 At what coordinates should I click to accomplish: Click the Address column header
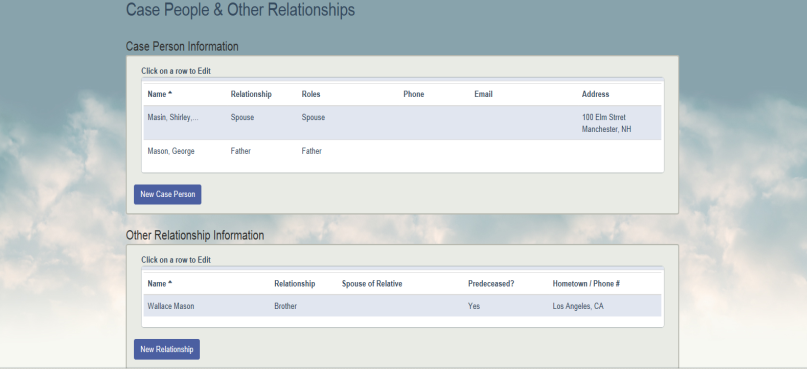595,94
